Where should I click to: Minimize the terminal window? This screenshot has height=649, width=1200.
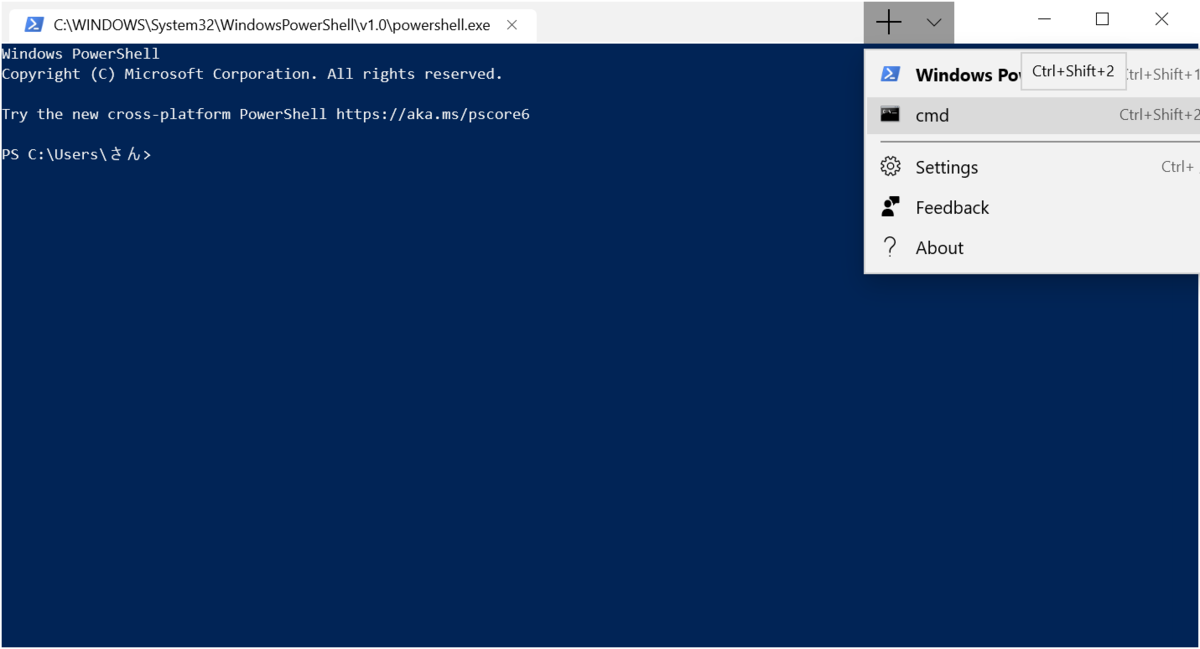pyautogui.click(x=1044, y=19)
